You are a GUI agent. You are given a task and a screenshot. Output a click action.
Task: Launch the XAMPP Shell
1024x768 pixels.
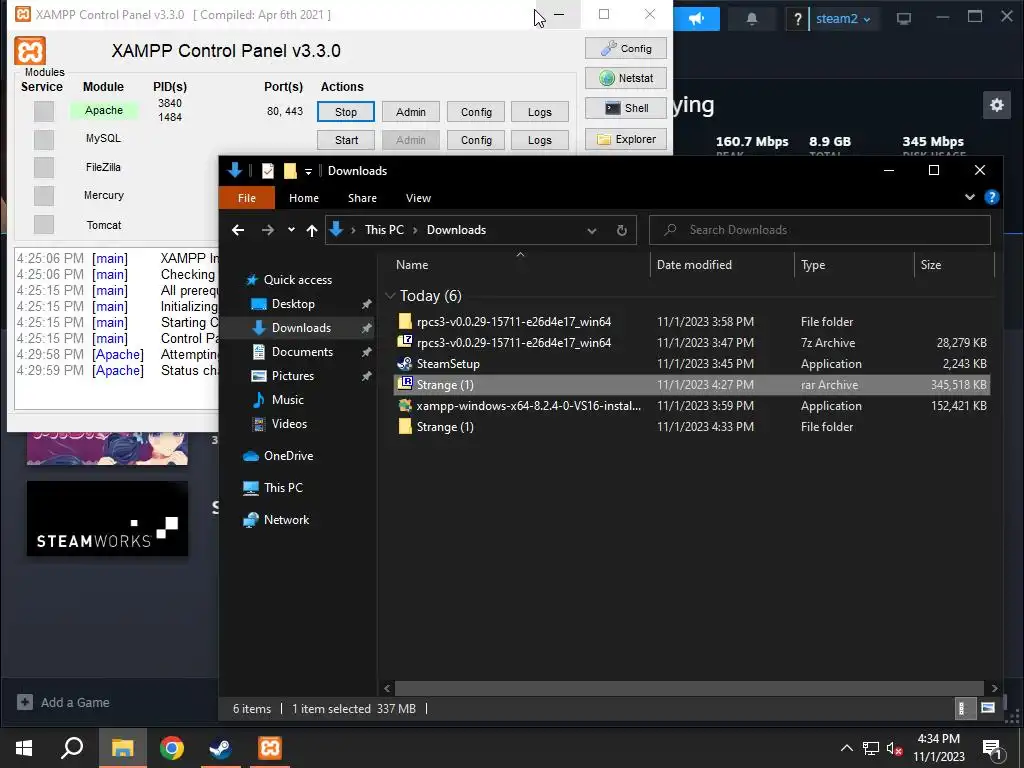pos(626,108)
